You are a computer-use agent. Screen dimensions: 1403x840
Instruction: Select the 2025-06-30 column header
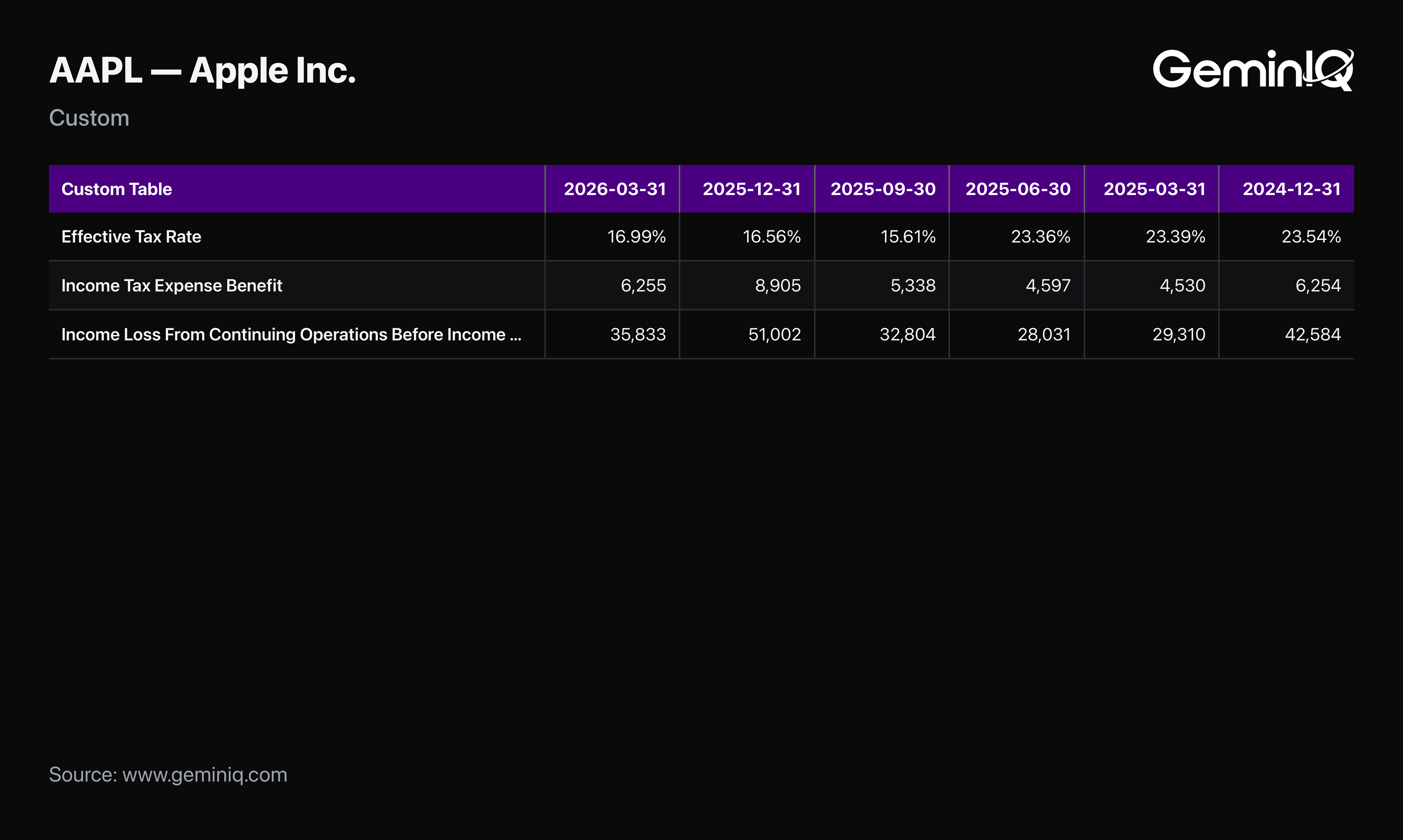coord(1017,189)
